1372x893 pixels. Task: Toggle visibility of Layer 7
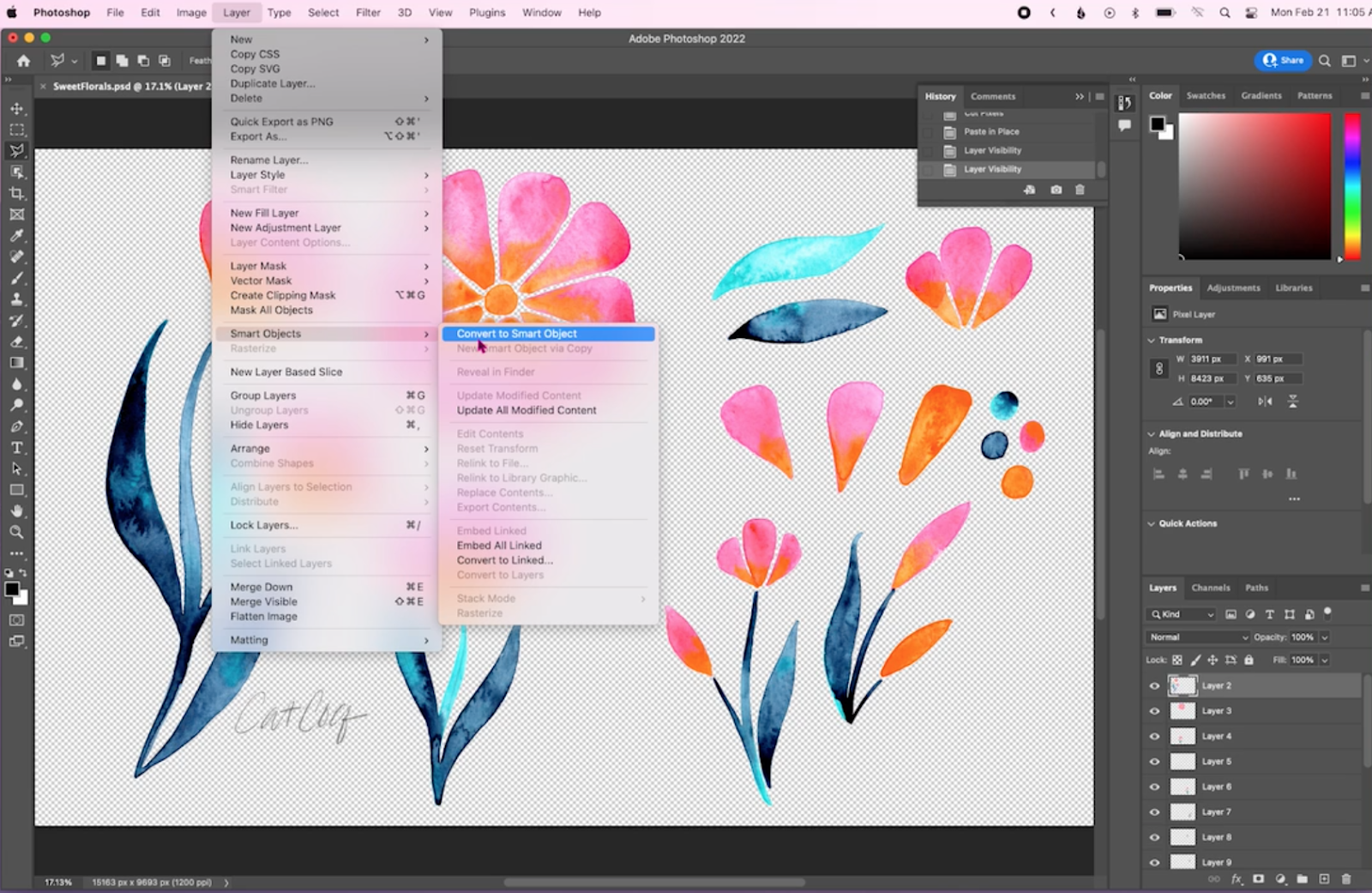click(1153, 812)
